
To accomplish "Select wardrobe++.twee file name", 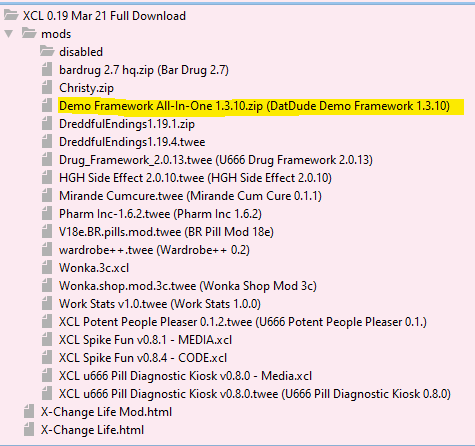I will (154, 250).
